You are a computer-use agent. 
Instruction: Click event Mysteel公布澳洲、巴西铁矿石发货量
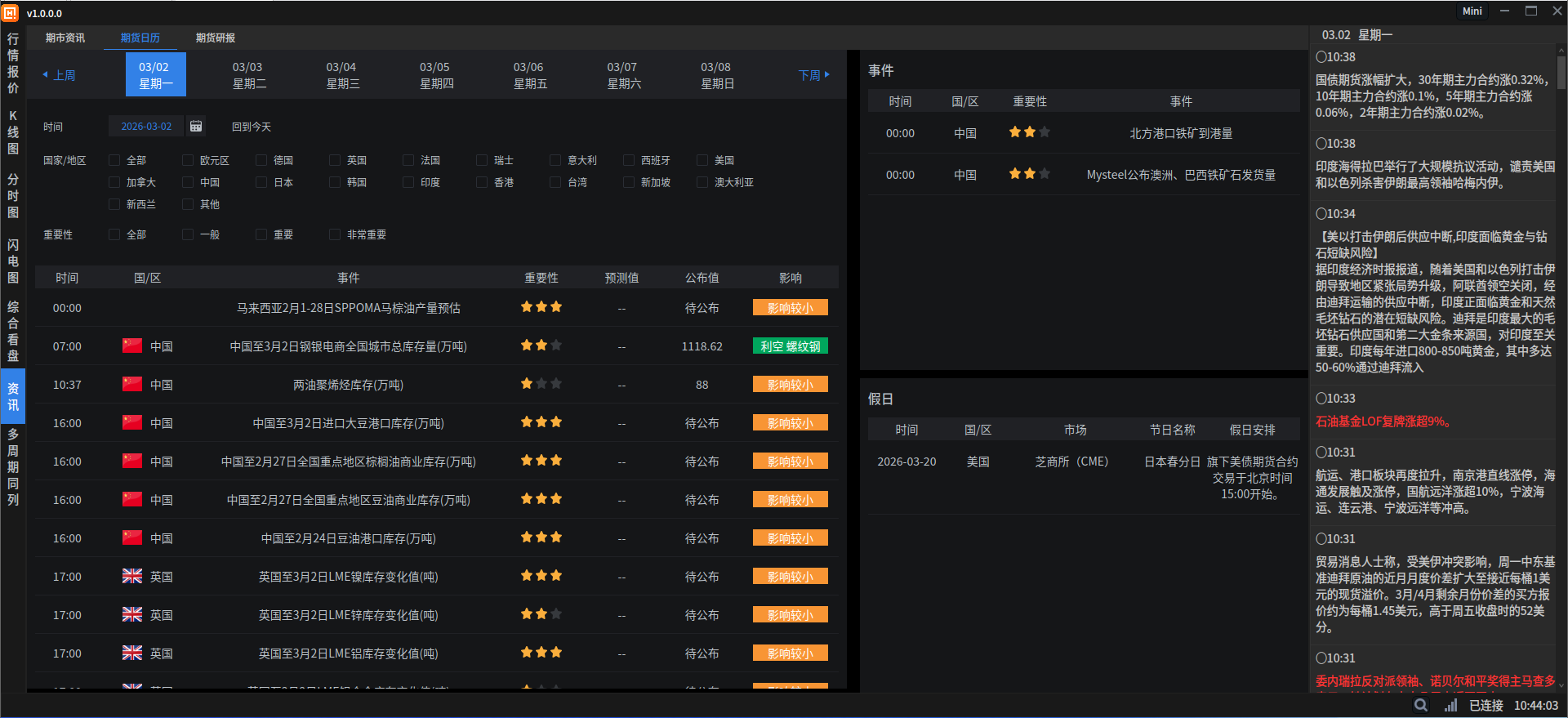click(1181, 175)
